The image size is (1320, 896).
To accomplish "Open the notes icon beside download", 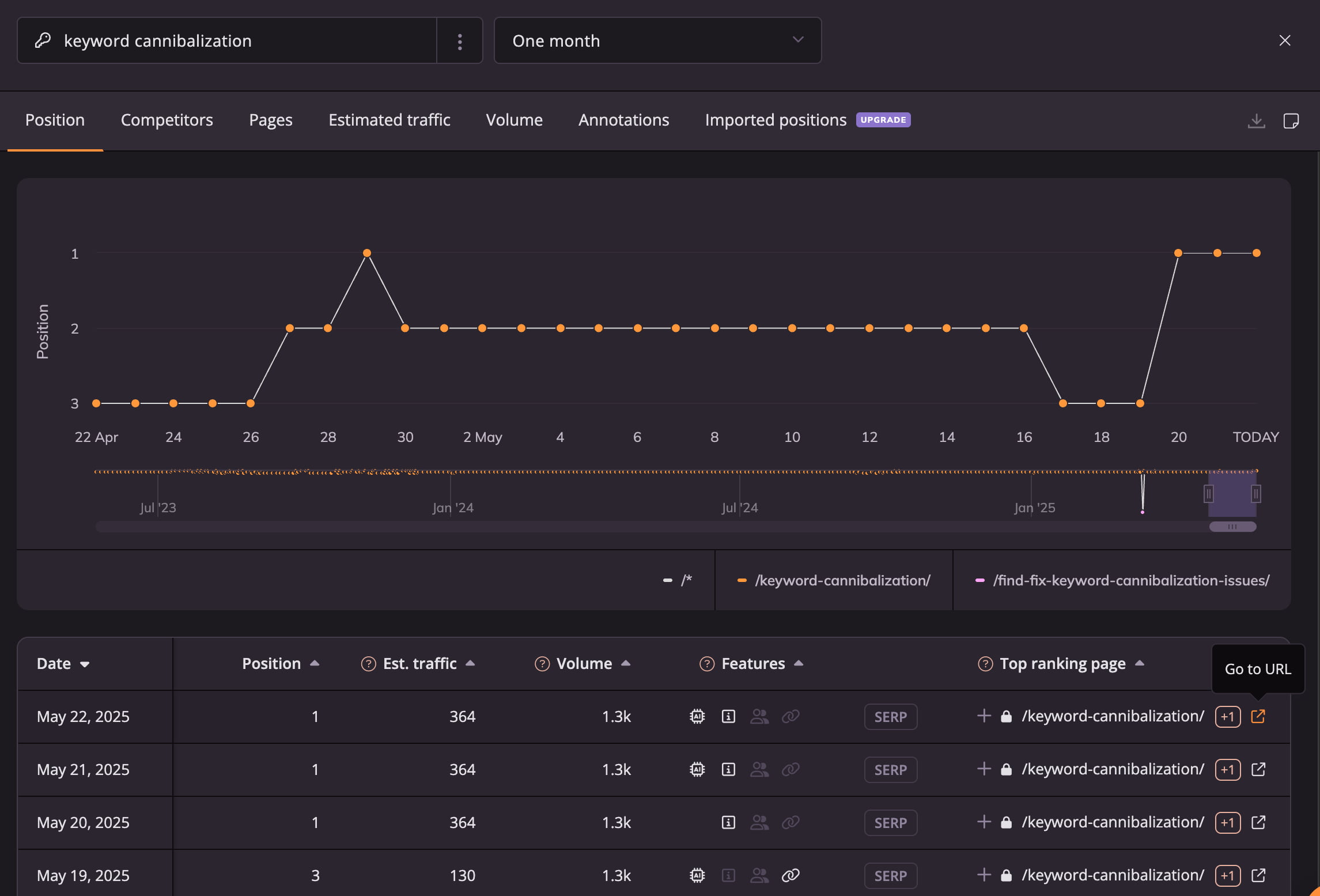I will (1291, 121).
